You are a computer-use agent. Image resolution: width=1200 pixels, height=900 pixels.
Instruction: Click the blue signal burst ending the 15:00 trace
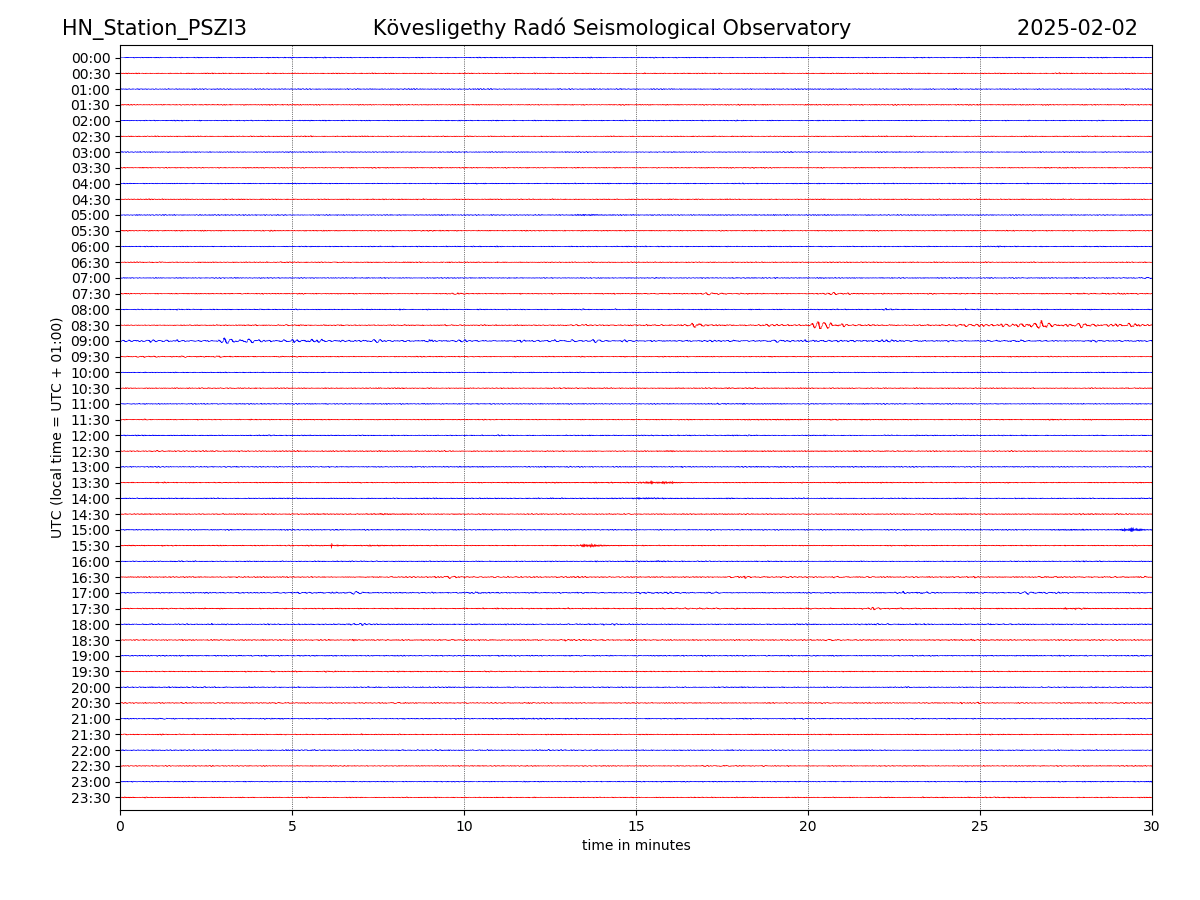tap(1132, 529)
